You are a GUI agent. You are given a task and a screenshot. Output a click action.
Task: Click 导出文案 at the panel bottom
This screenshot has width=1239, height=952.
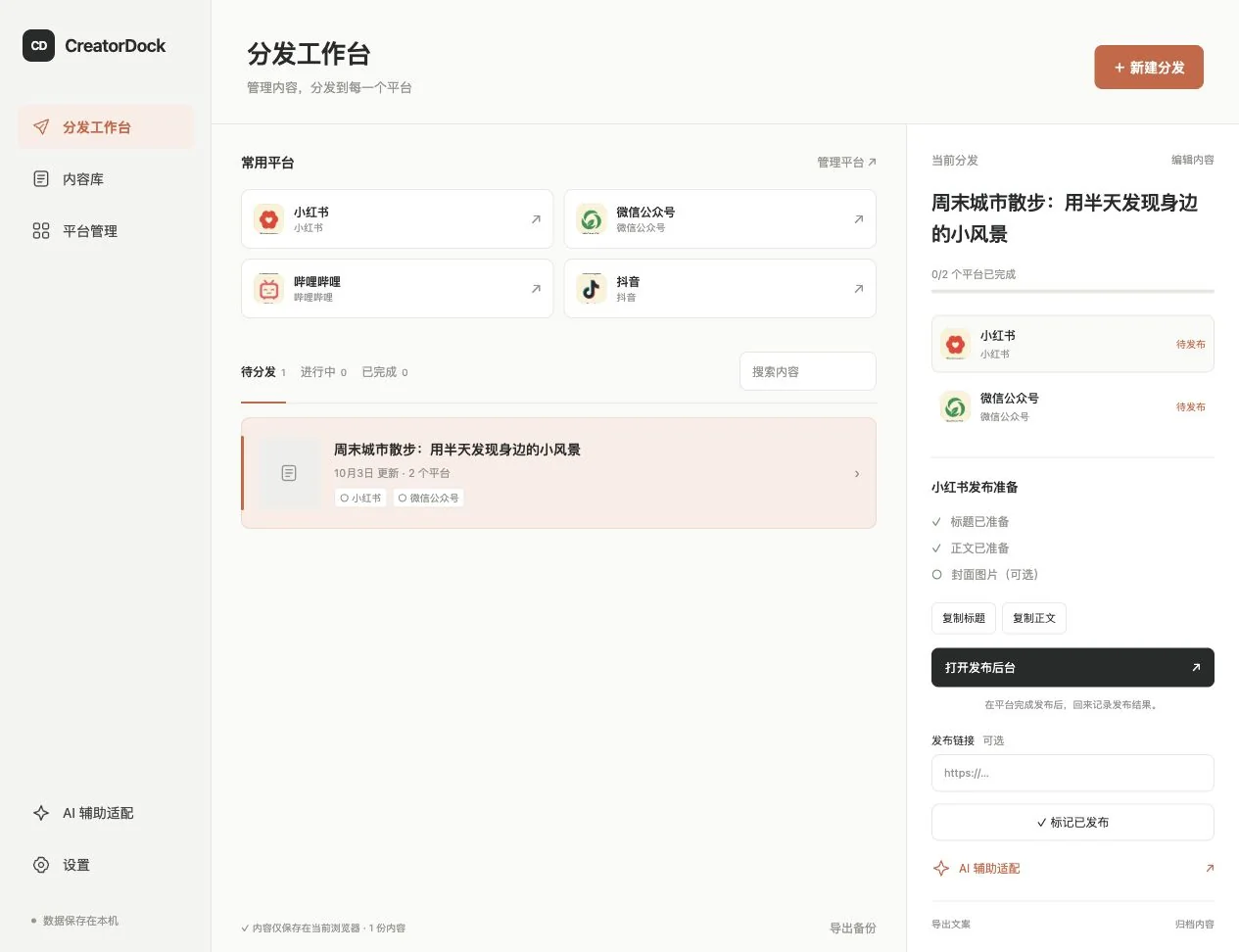(x=951, y=925)
